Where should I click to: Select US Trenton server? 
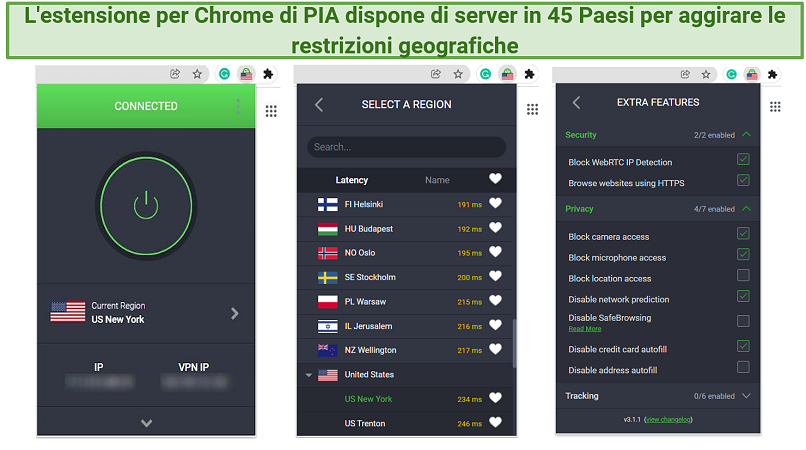coord(406,423)
